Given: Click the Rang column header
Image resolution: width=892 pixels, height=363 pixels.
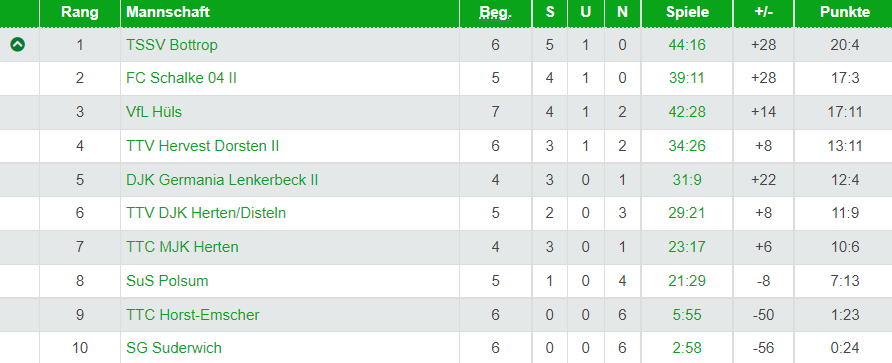Looking at the screenshot, I should click(x=80, y=12).
